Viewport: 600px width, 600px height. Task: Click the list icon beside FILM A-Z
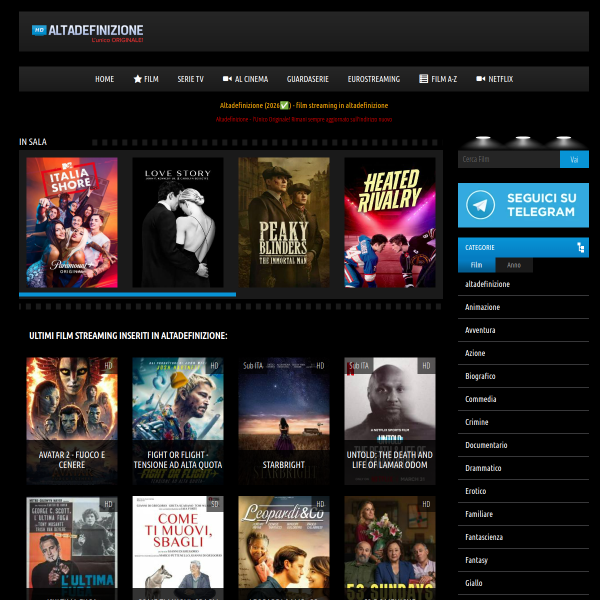(x=424, y=79)
